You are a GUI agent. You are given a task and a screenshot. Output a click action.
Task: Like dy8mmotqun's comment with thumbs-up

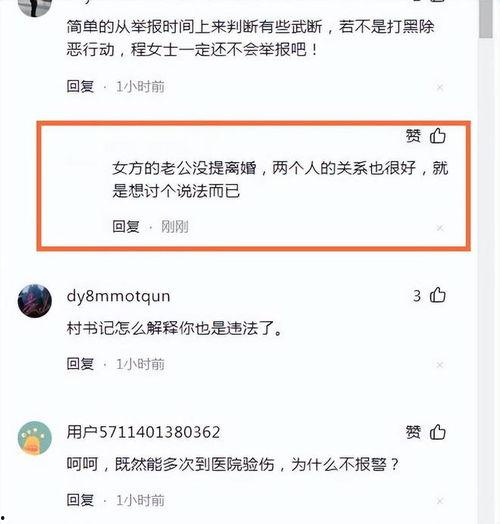[438, 295]
